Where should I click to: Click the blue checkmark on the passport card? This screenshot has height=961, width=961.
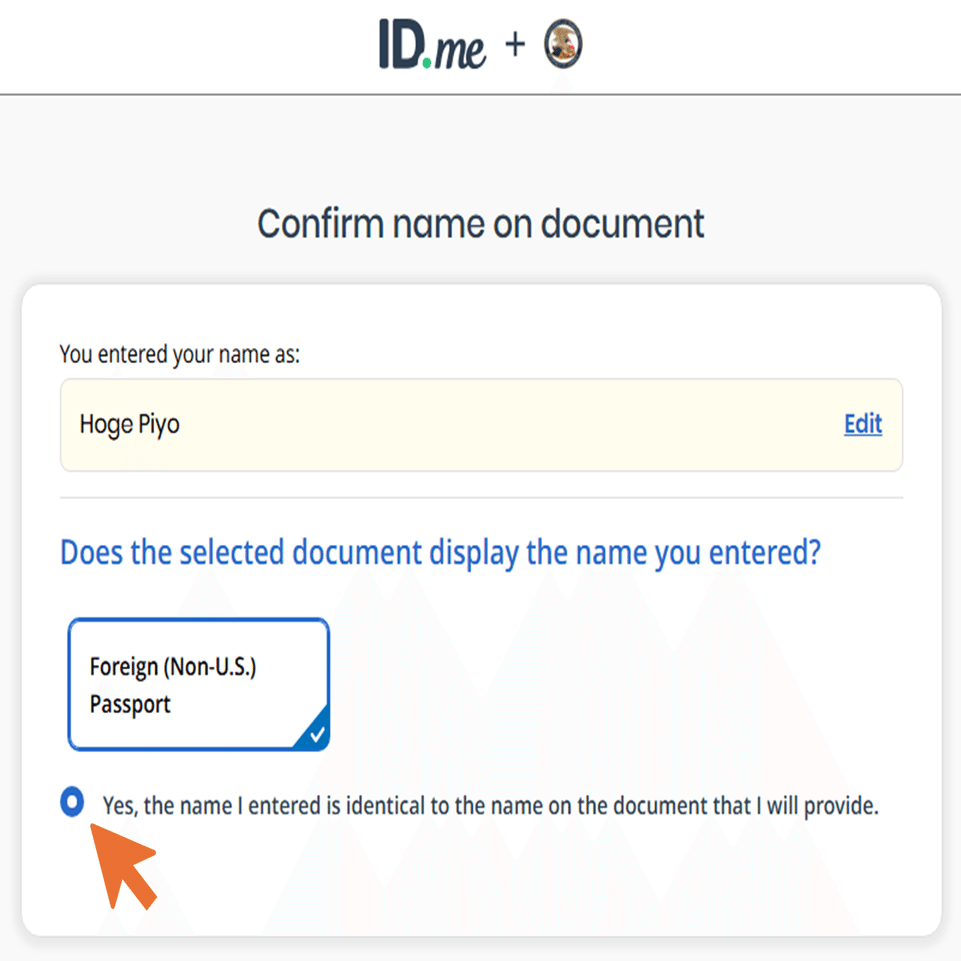point(316,736)
